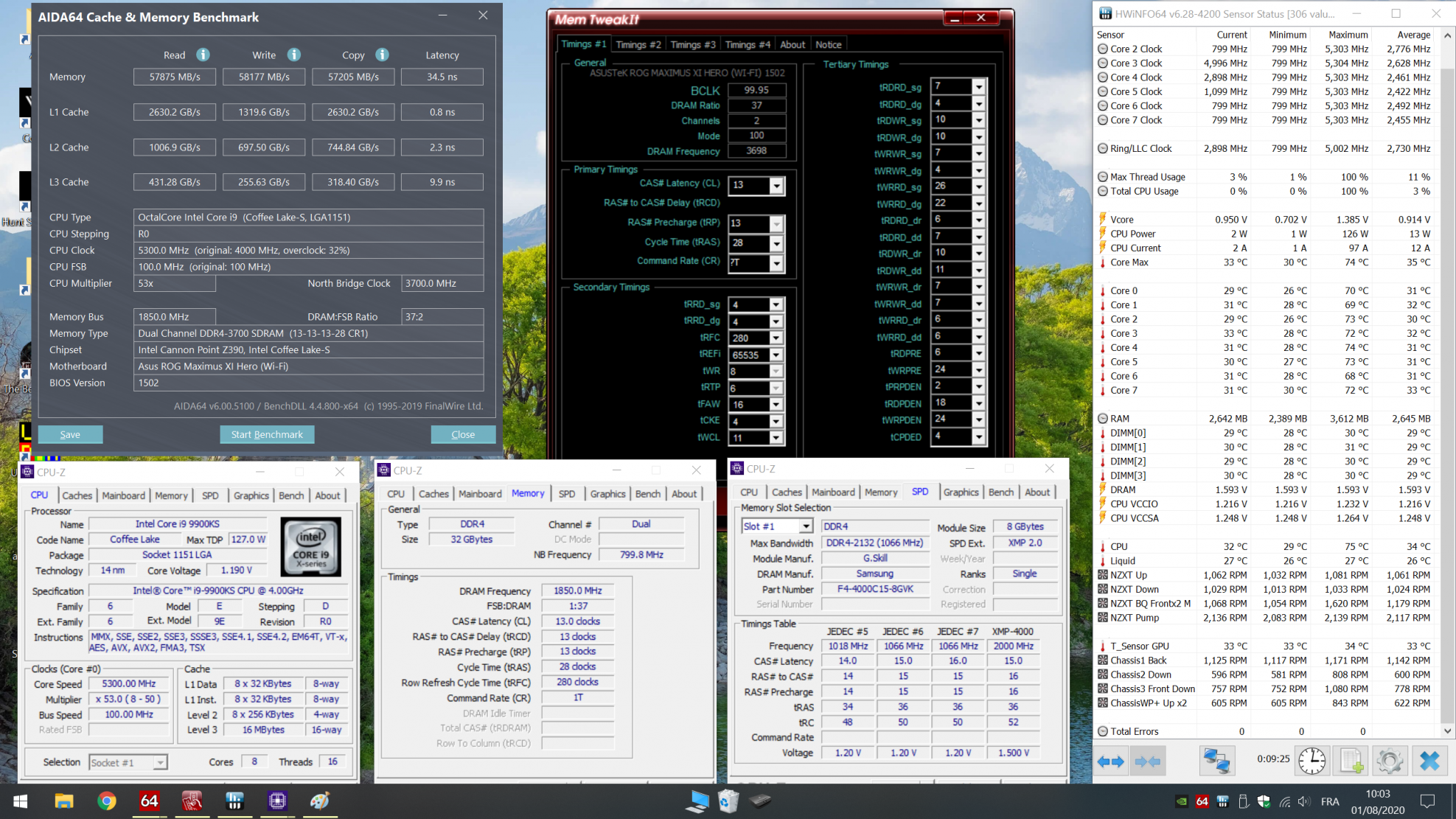Select Bench tab in left CPU-Z window
Screen dimensions: 1456x819
(290, 495)
